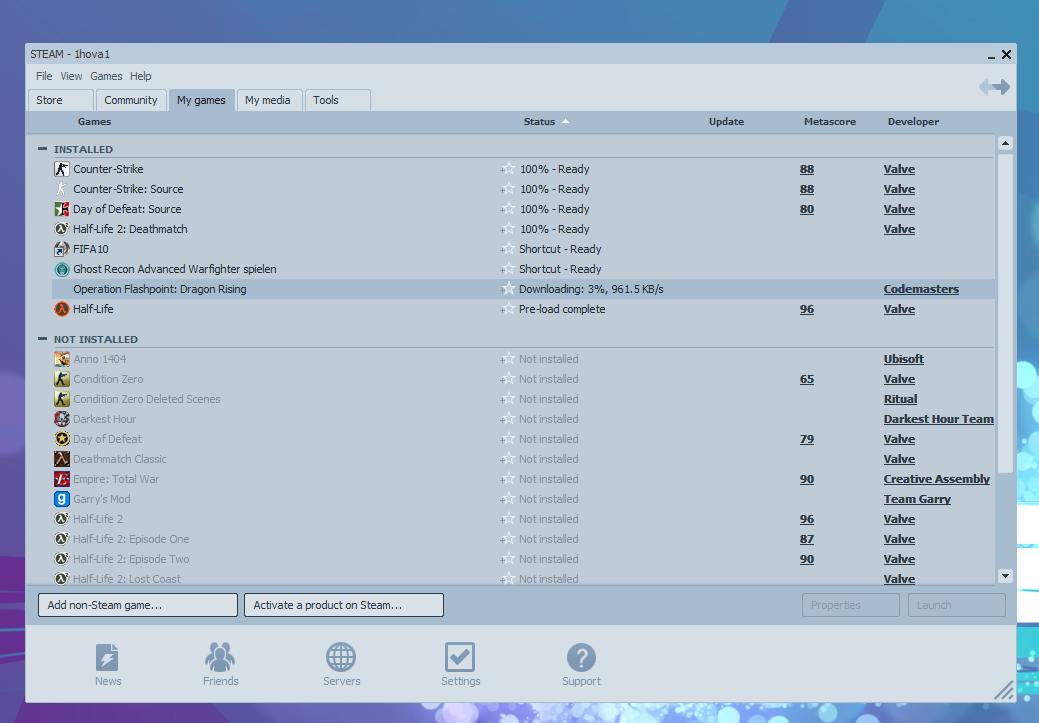Screen dimensions: 1039x723
Task: Click the Deathmatch Classic game icon
Action: click(62, 459)
